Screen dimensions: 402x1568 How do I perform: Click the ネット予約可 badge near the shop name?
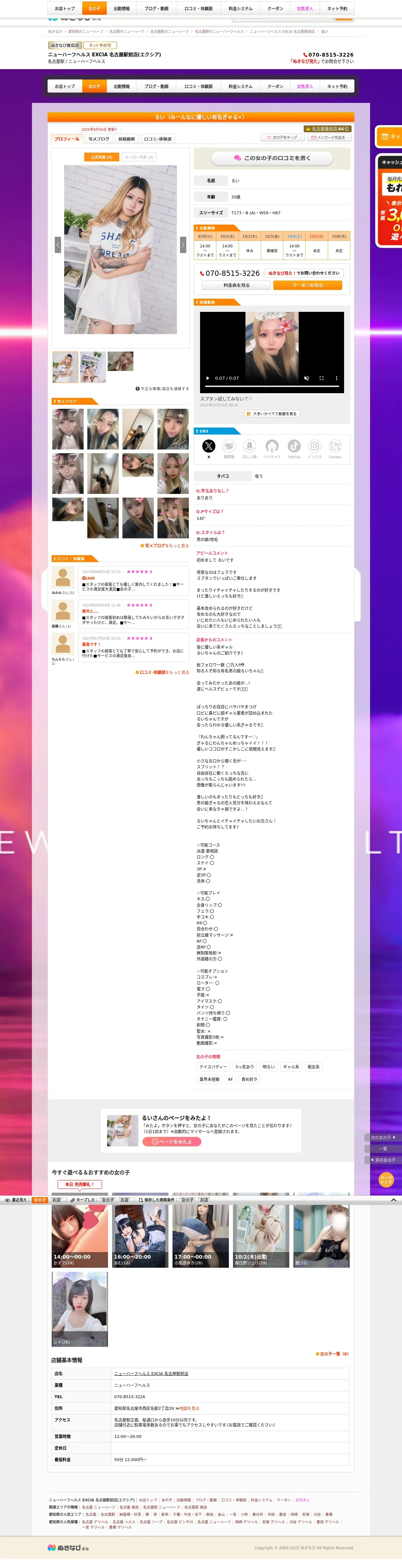[x=100, y=45]
